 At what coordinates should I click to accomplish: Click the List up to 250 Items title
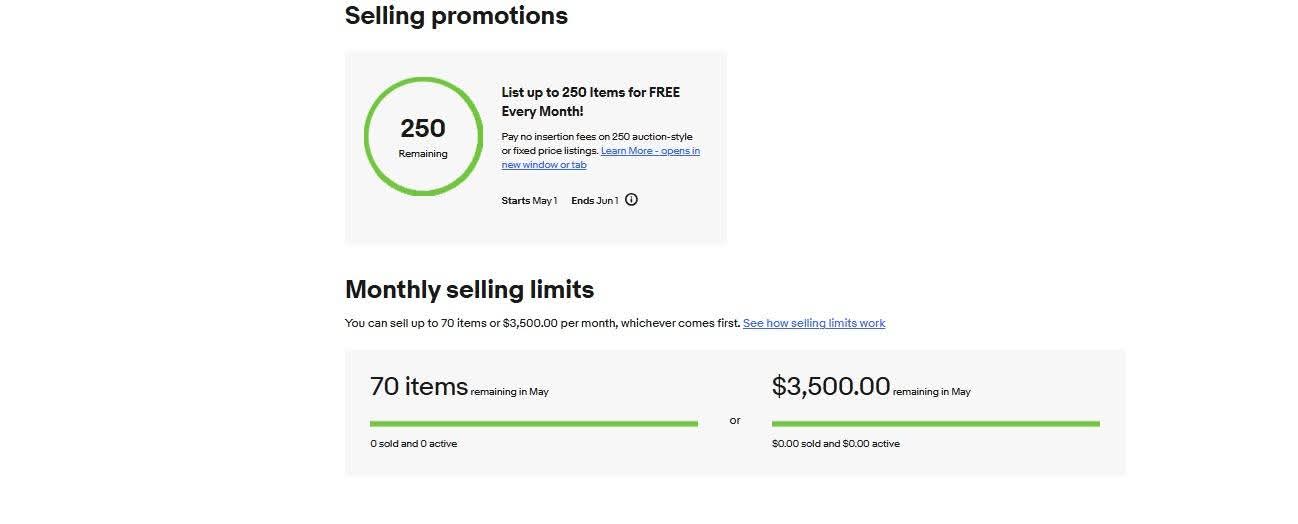tap(591, 102)
